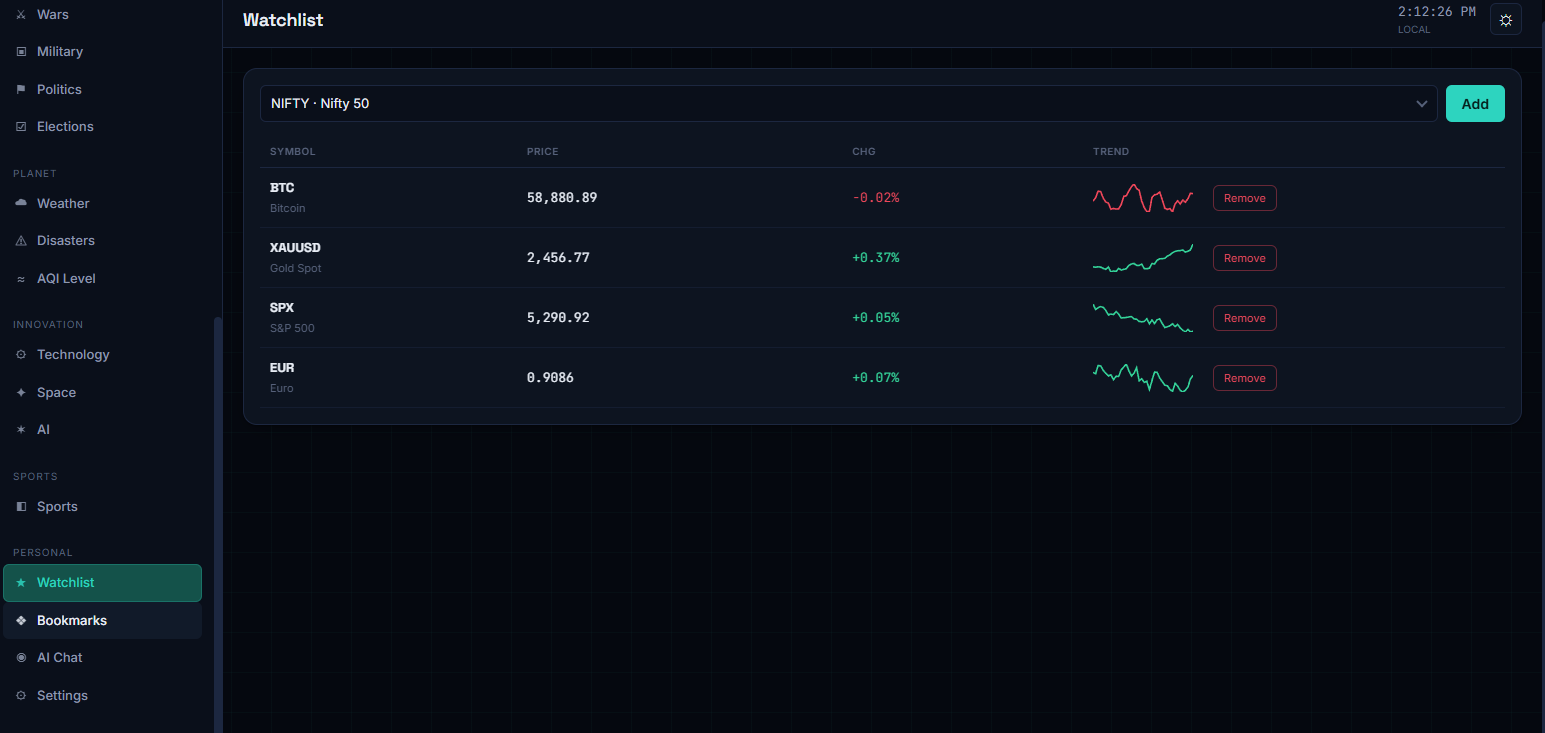Remove Bitcoin from the watchlist
This screenshot has width=1545, height=733.
(x=1245, y=198)
